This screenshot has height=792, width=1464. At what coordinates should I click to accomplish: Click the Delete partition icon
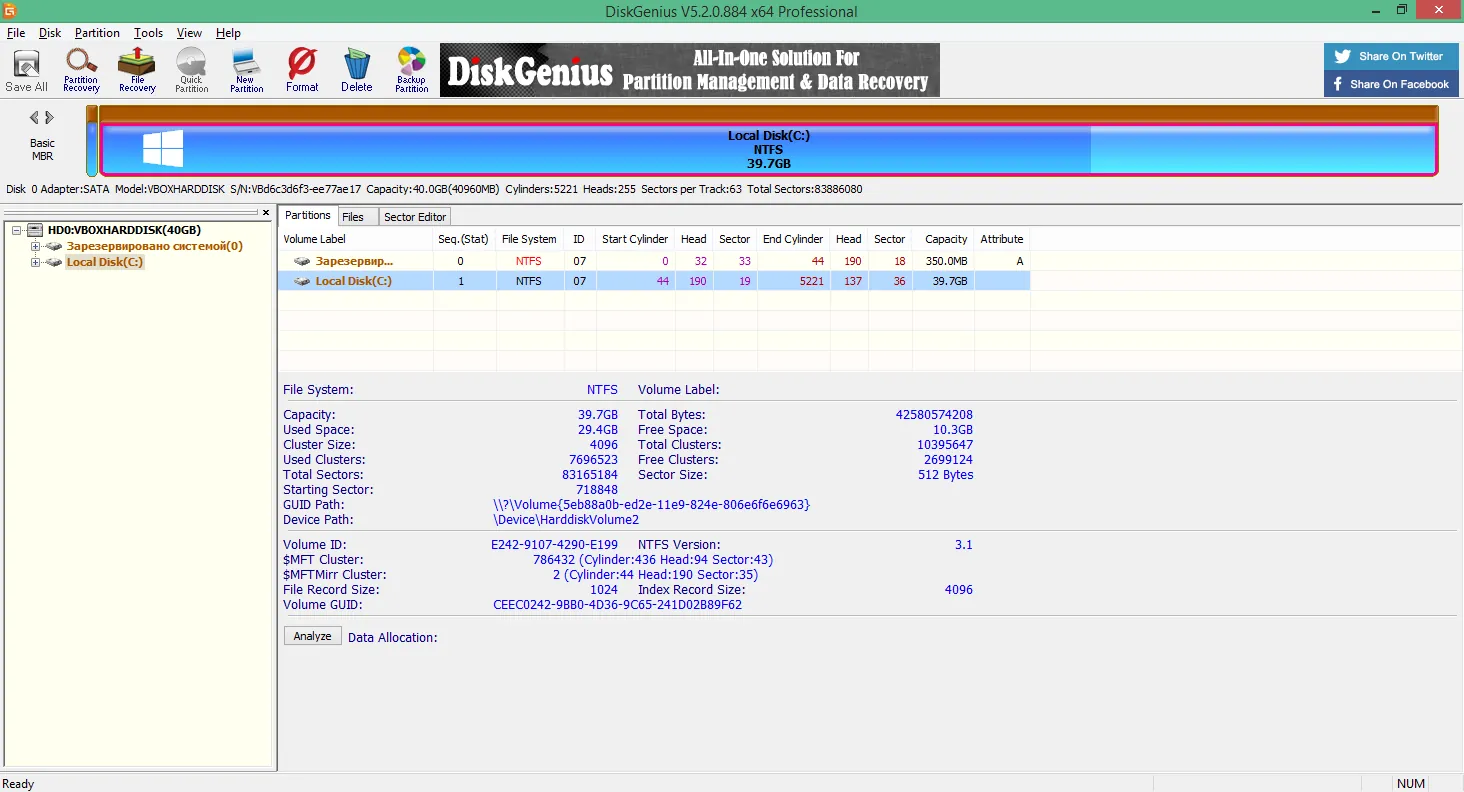coord(356,70)
